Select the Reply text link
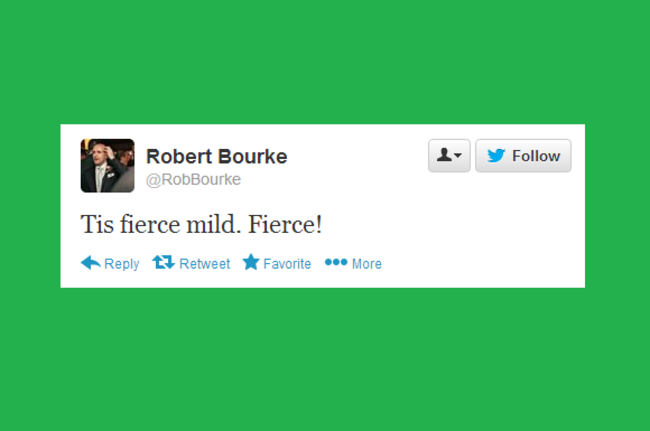Screen dimensions: 650x431 [121, 264]
